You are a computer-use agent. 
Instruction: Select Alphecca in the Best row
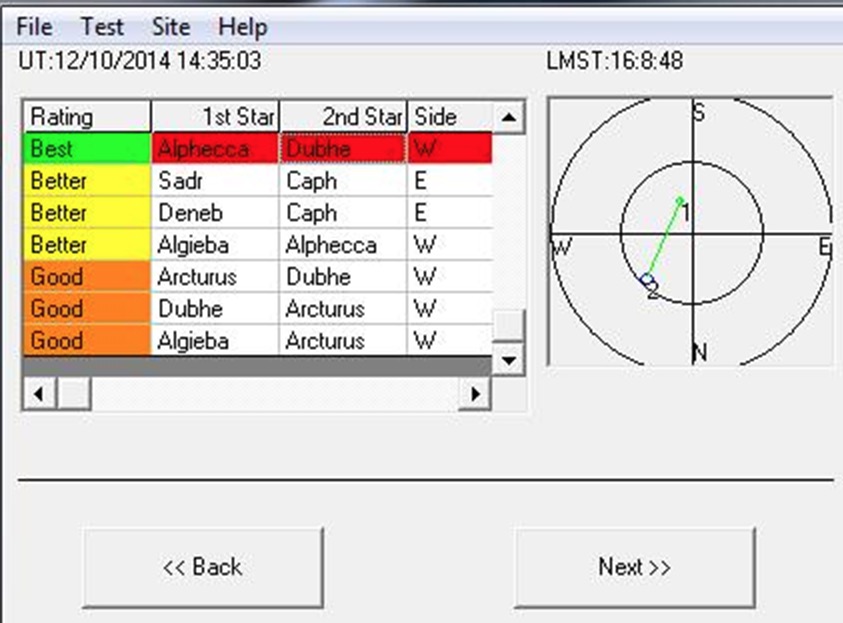[216, 148]
